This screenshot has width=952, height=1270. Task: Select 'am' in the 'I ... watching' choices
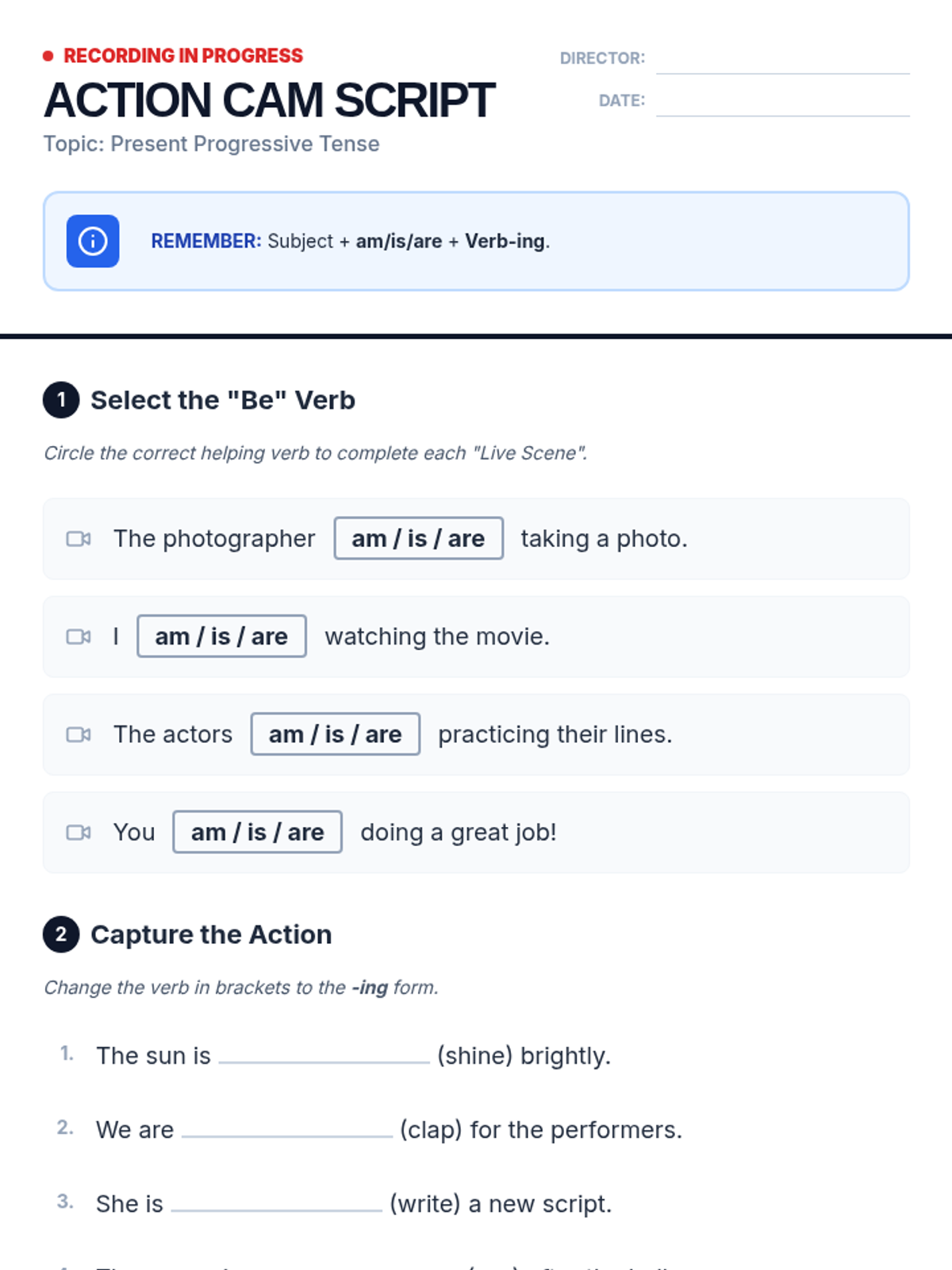click(x=172, y=637)
